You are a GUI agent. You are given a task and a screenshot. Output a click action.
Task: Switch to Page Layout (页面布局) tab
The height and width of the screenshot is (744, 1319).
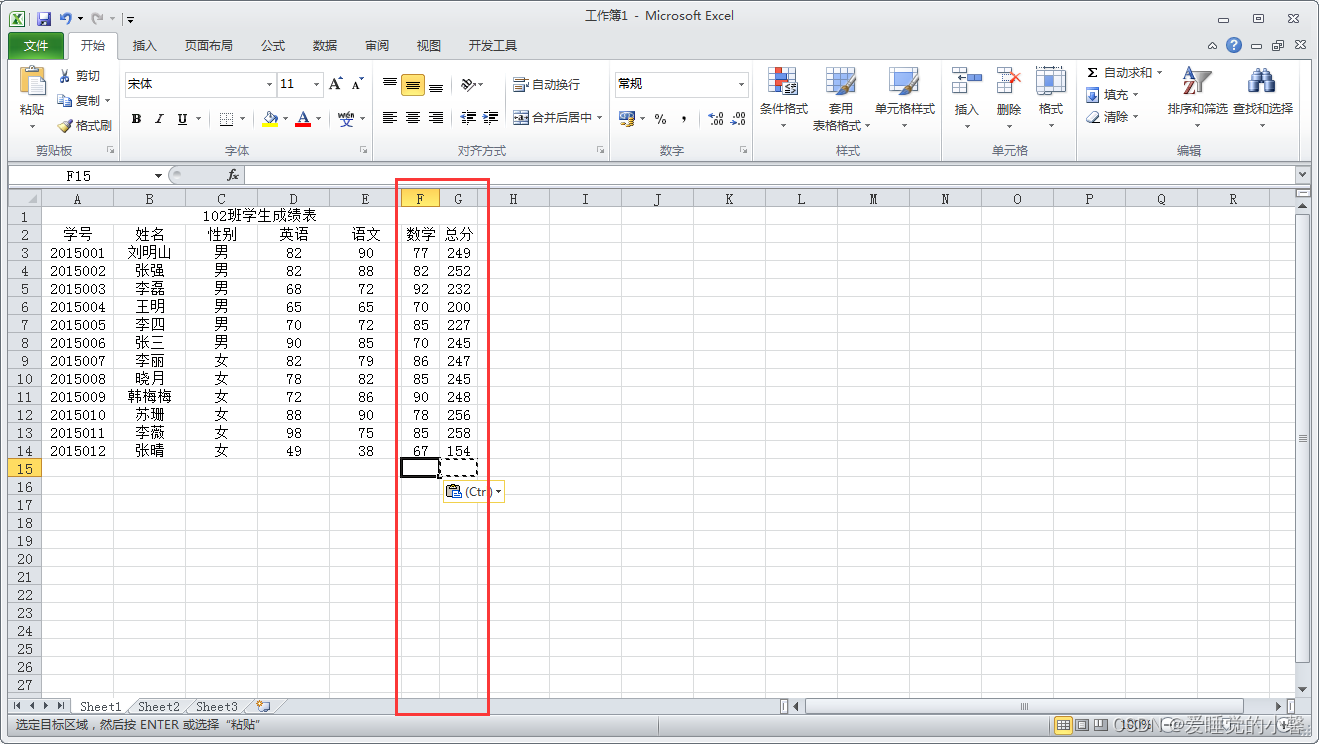[x=208, y=45]
